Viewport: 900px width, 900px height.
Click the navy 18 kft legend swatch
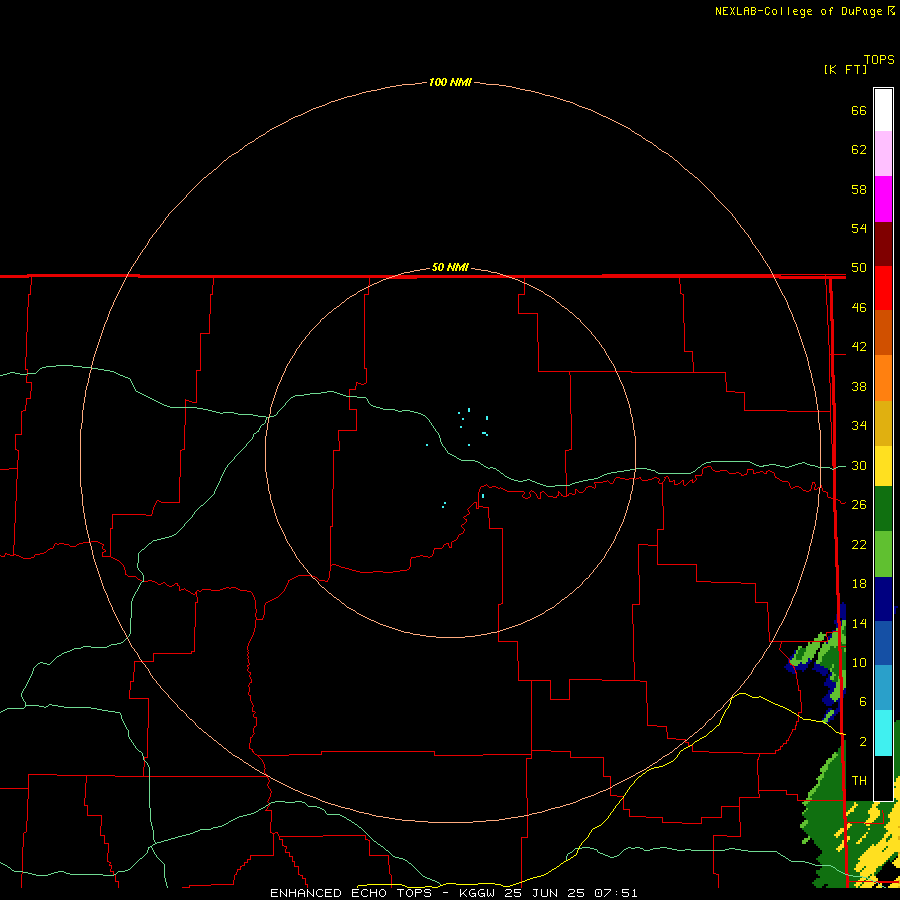coord(883,599)
